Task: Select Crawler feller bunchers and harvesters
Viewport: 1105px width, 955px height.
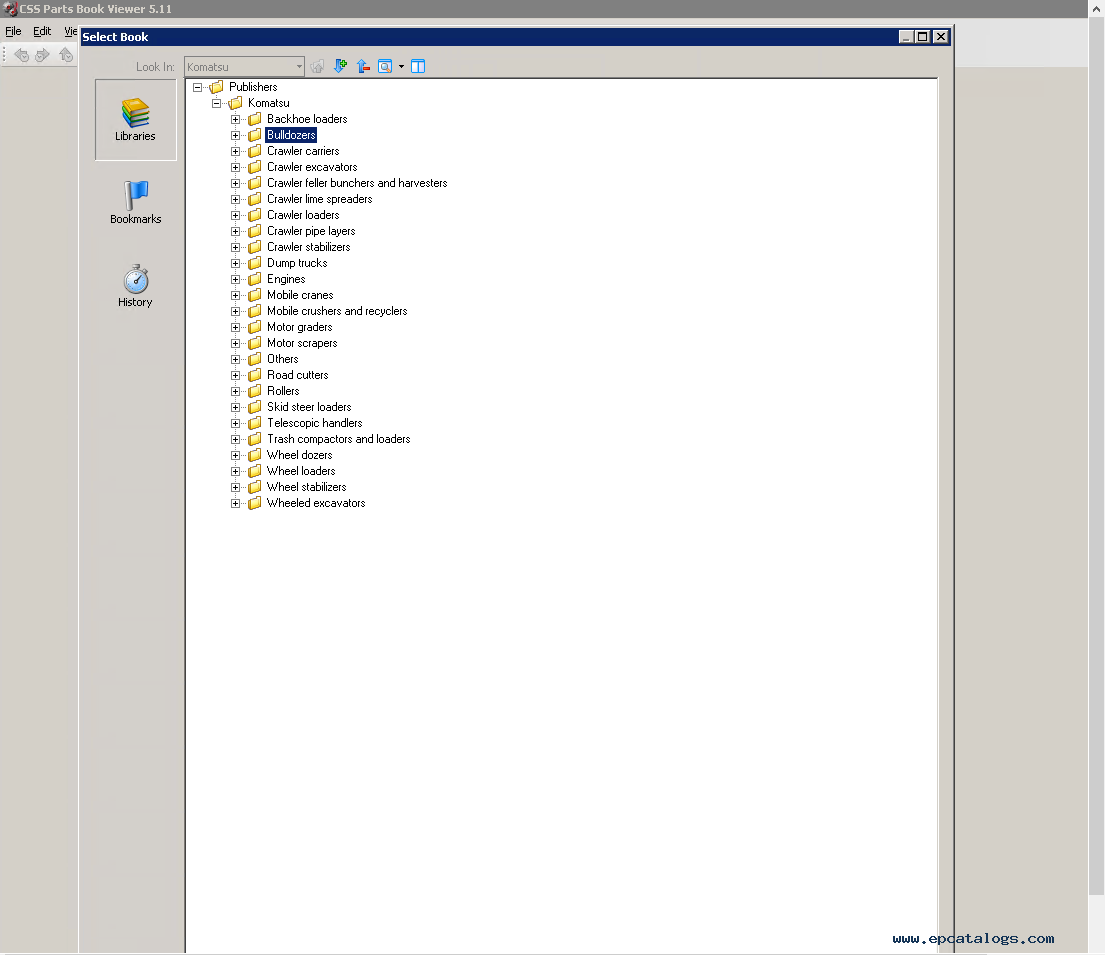Action: 357,183
